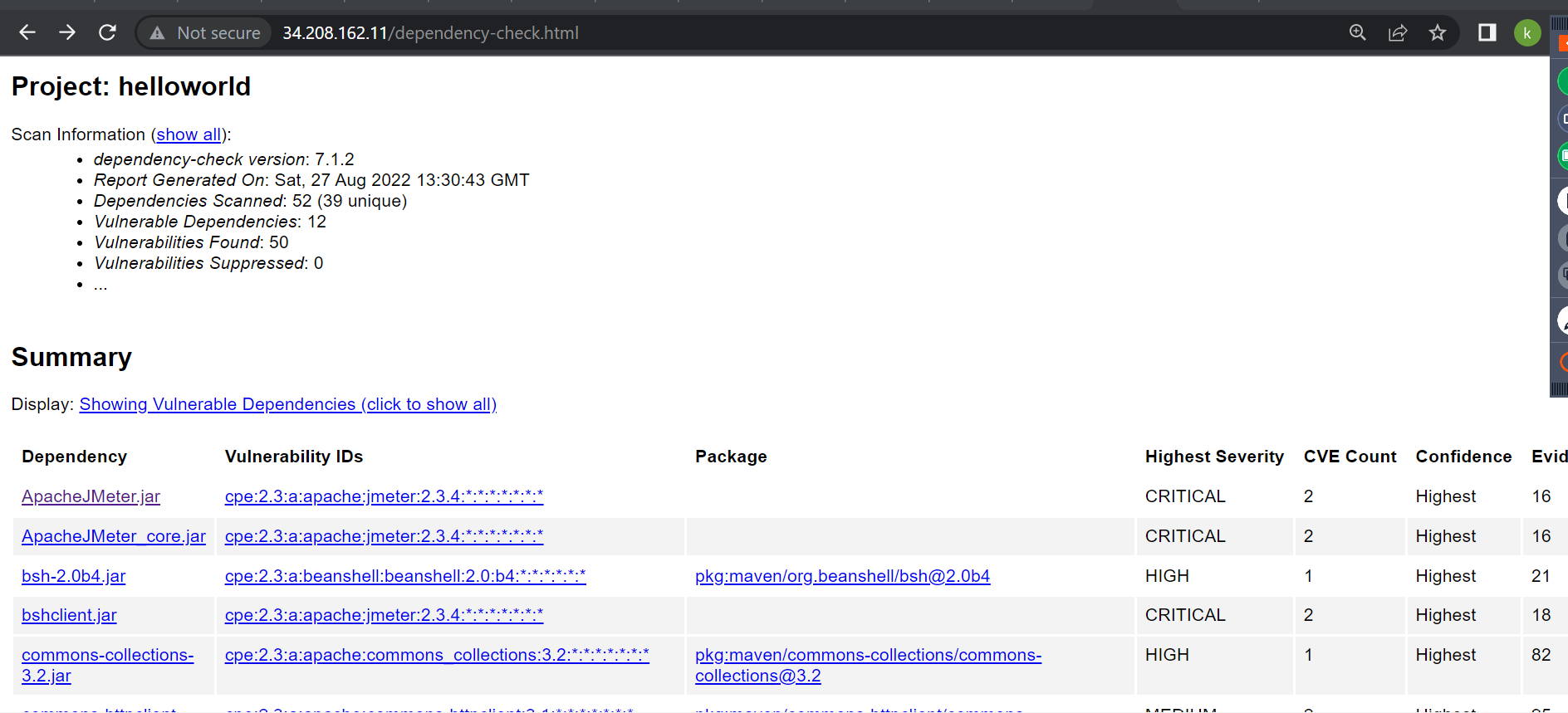1568x713 pixels.
Task: Select the 'dependency-check version: 7.1.2' line
Action: point(224,159)
